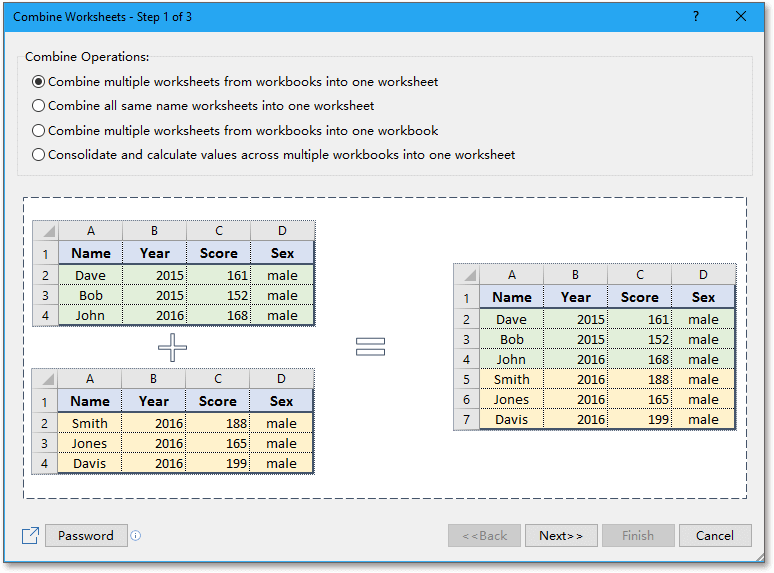The image size is (774, 573).
Task: Click the plus sign between the source tables
Action: tap(172, 347)
